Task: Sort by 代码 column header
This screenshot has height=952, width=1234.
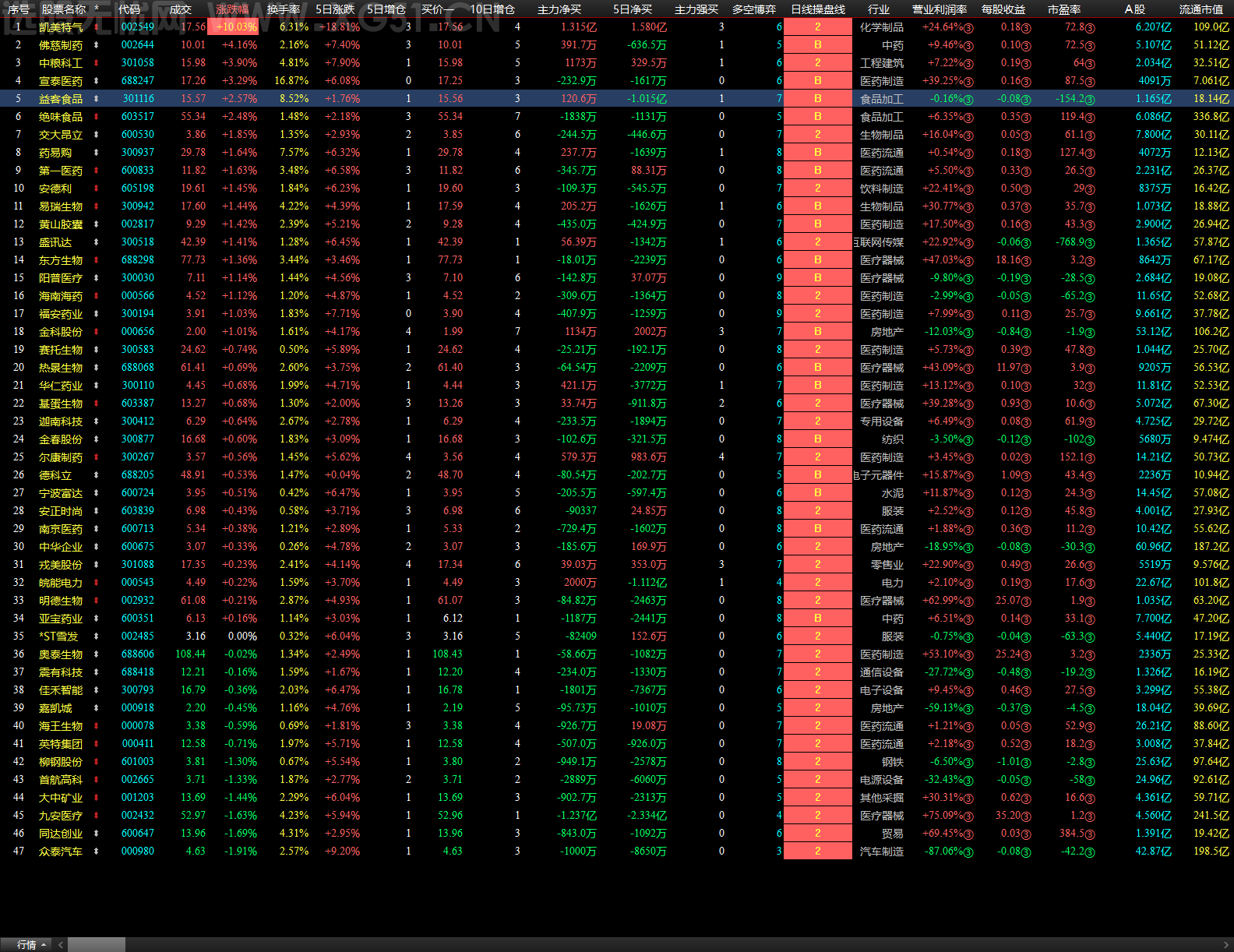Action: [x=129, y=9]
